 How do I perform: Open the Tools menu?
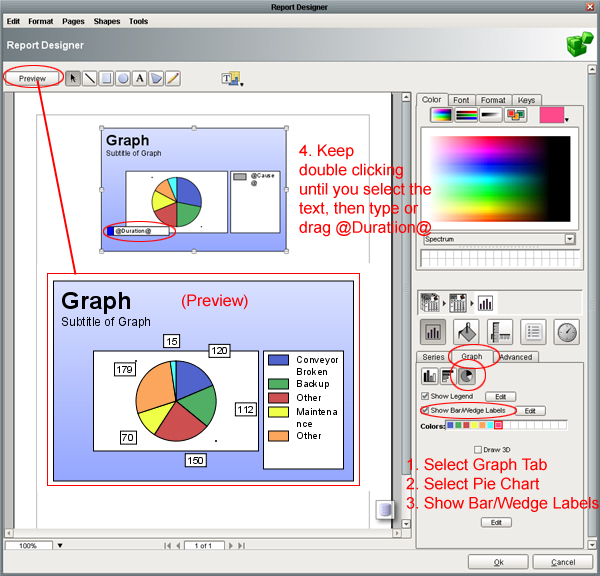pyautogui.click(x=138, y=21)
